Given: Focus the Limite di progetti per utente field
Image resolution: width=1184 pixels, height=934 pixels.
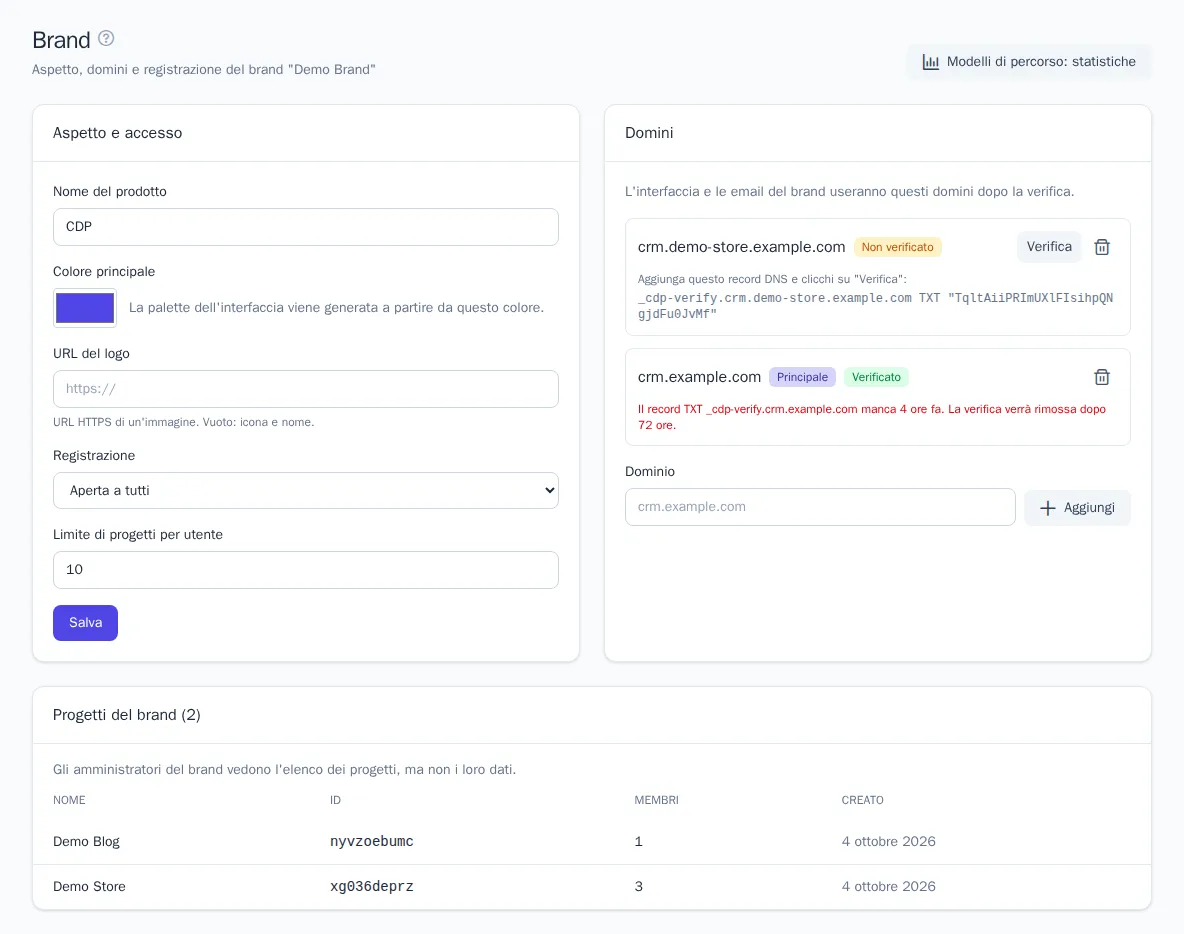Looking at the screenshot, I should coord(306,570).
